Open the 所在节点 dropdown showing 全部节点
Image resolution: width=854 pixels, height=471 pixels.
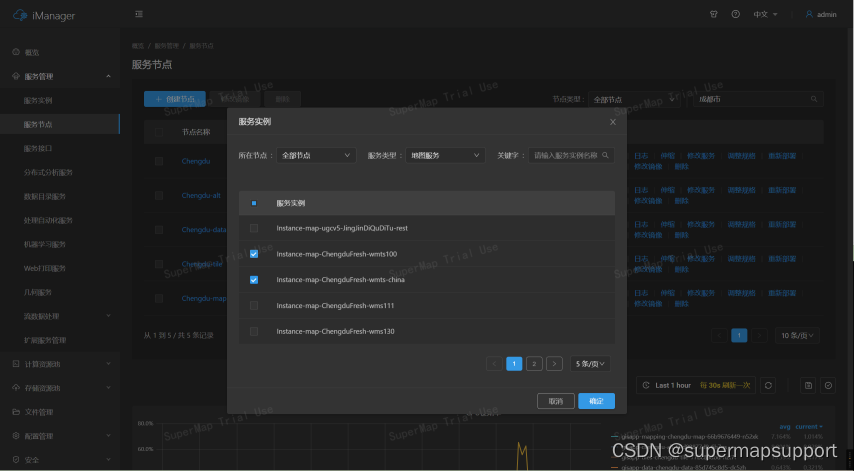click(316, 156)
